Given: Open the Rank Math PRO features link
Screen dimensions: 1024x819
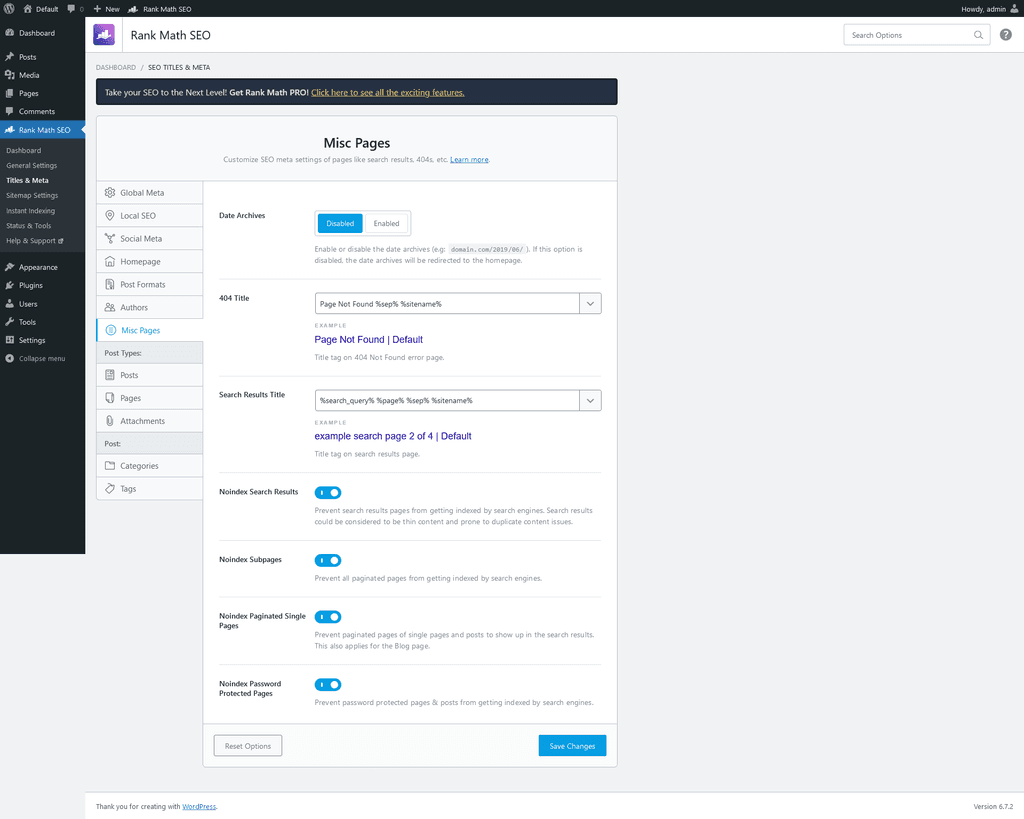Looking at the screenshot, I should [x=387, y=93].
